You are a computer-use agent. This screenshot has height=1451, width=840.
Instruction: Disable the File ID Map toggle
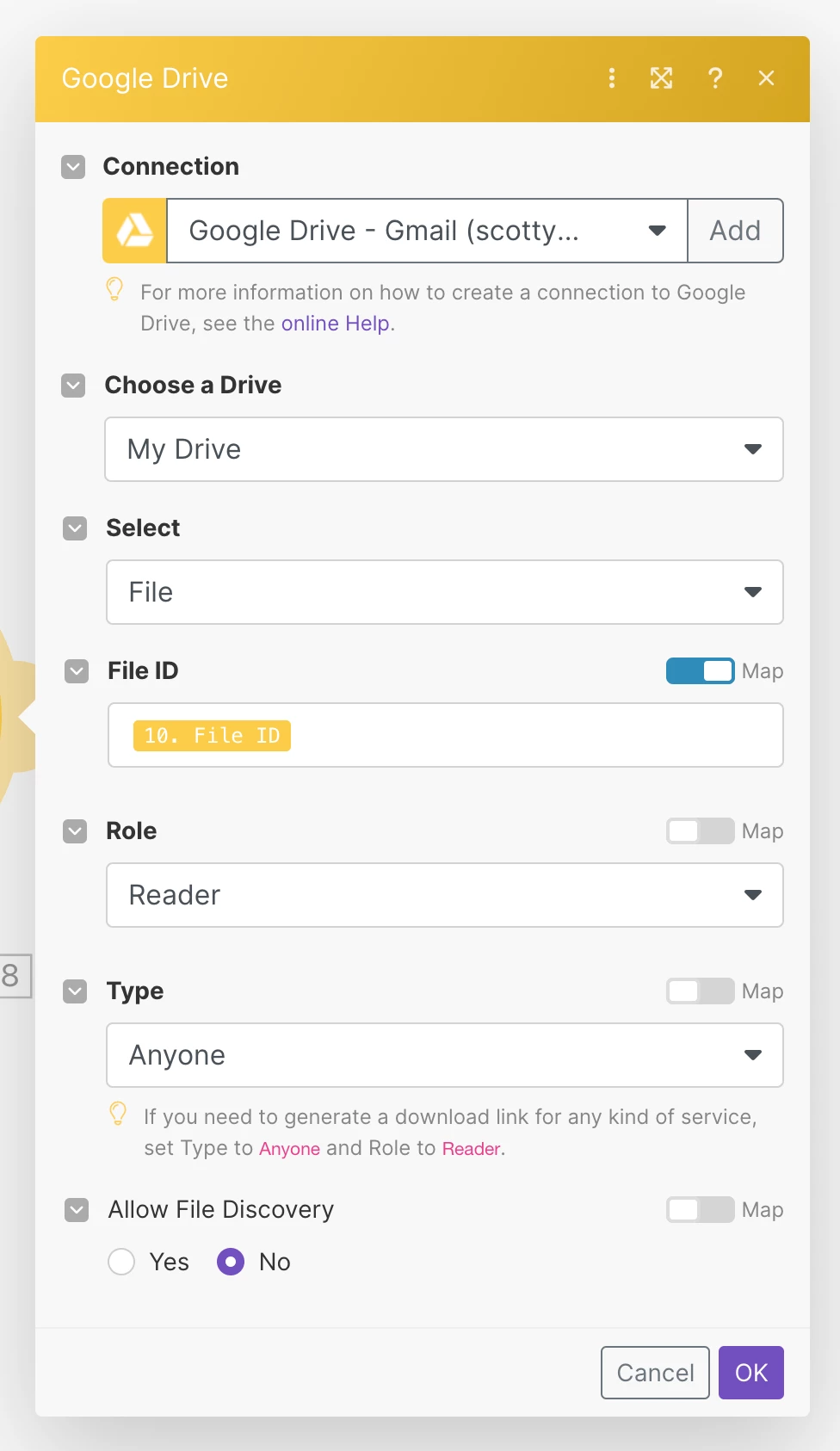(x=700, y=670)
